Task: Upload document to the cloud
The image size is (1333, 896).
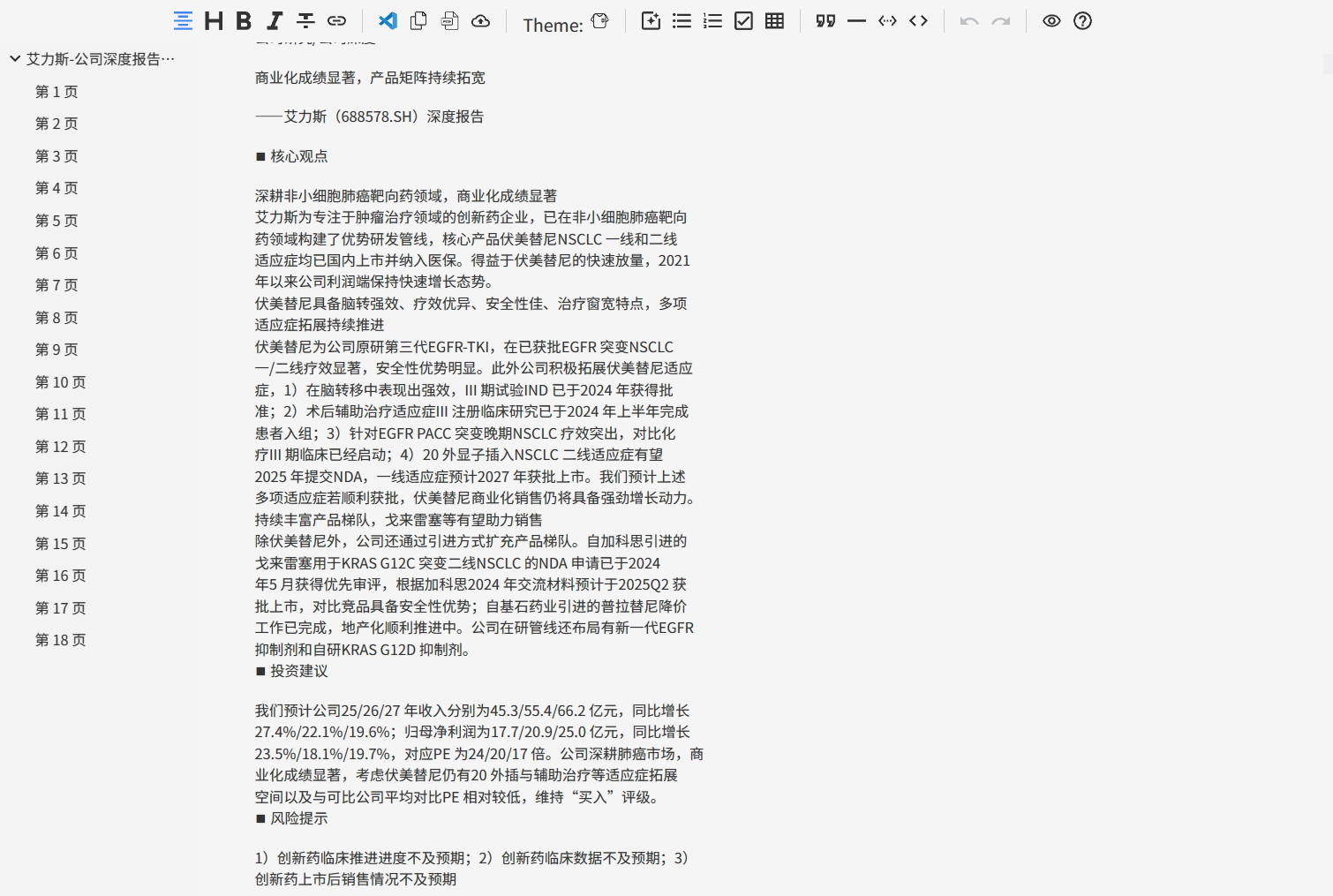Action: tap(481, 20)
